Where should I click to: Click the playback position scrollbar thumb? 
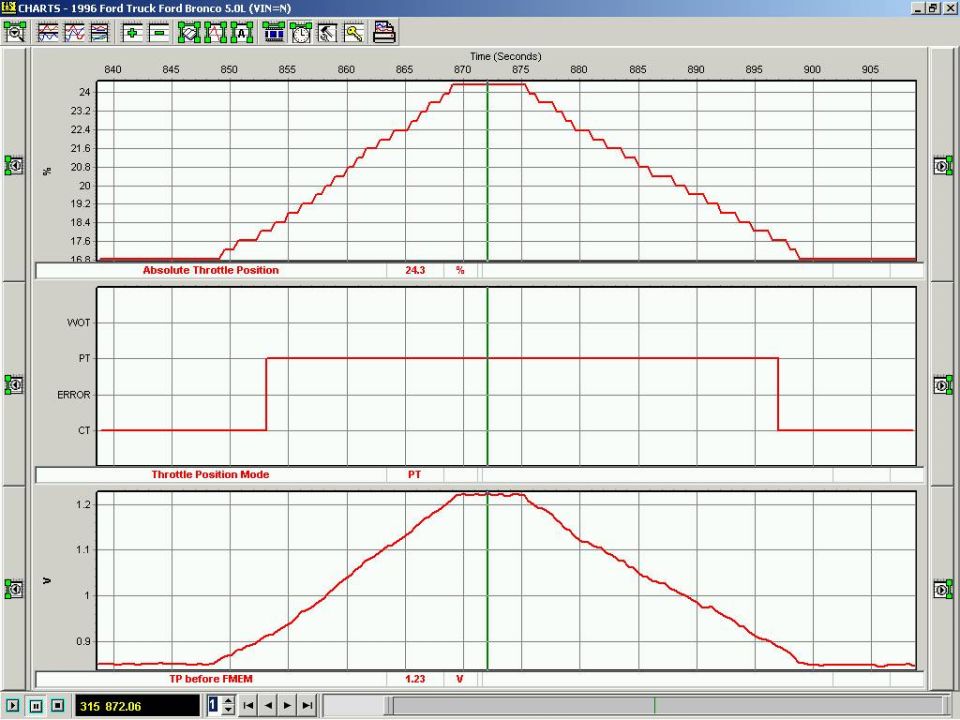coord(666,705)
